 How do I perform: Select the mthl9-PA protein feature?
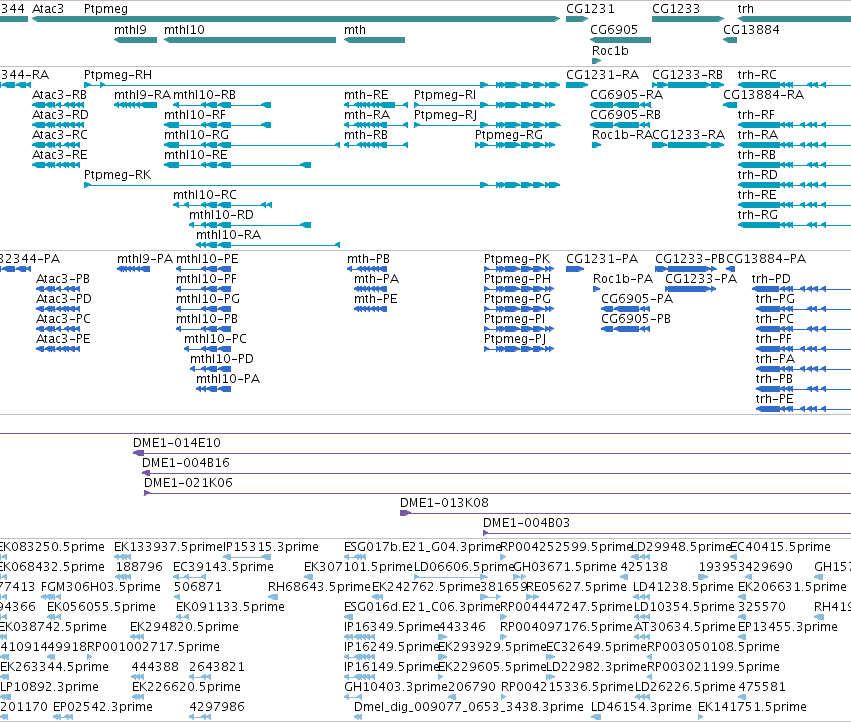point(134,269)
